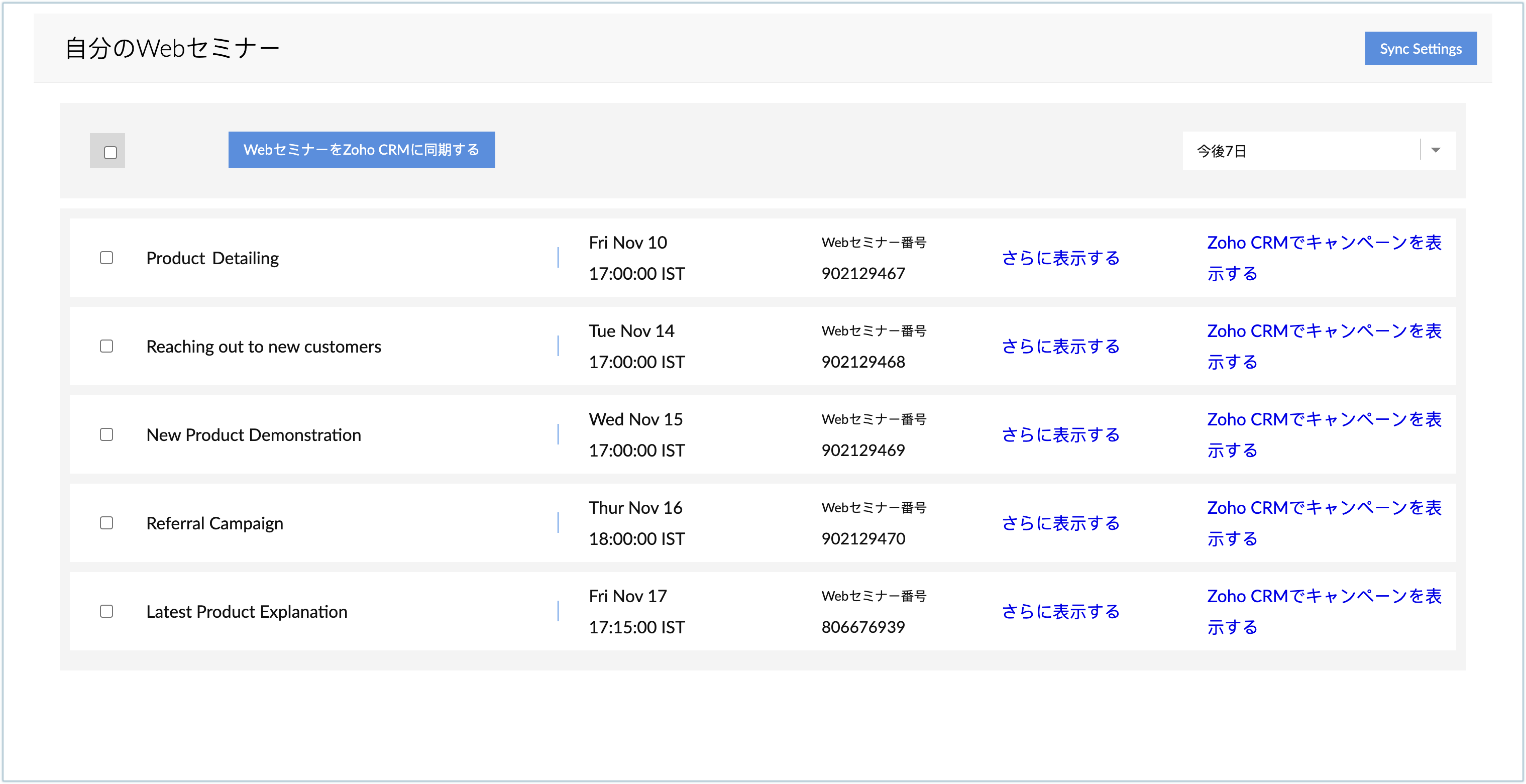Click WebセミナーをZoho CRMに同期する button
Viewport: 1526px width, 784px height.
click(x=361, y=150)
